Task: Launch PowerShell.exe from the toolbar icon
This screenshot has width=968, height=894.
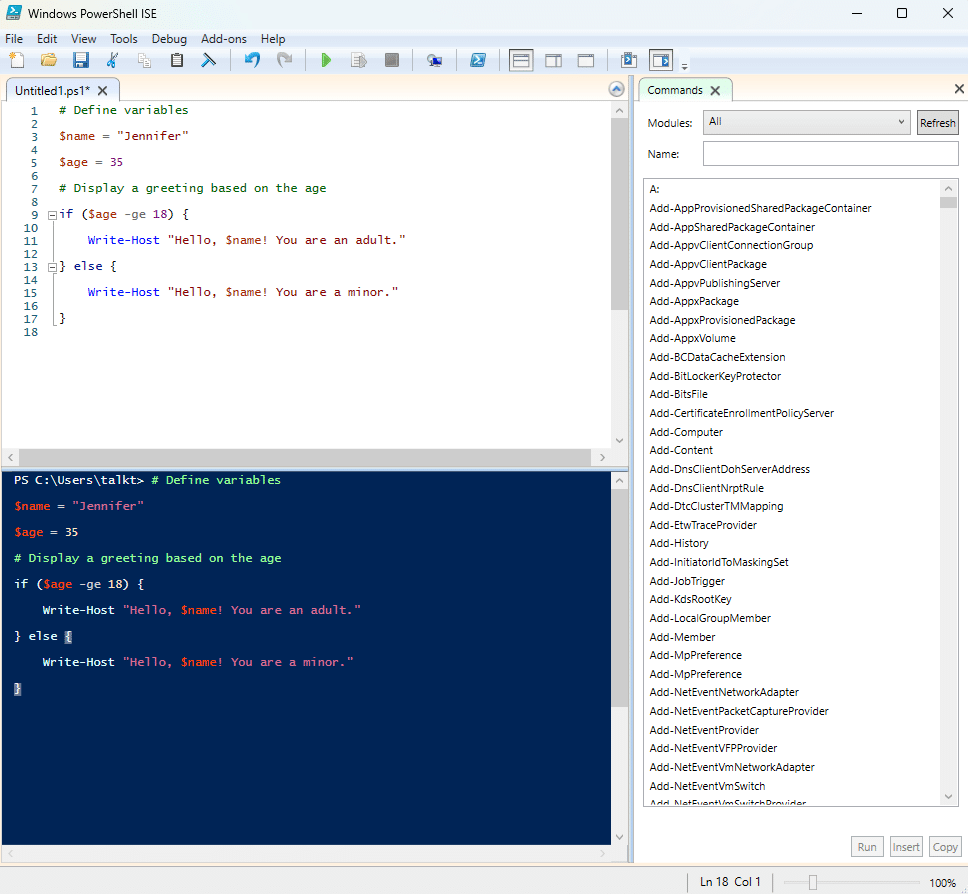Action: coord(479,61)
